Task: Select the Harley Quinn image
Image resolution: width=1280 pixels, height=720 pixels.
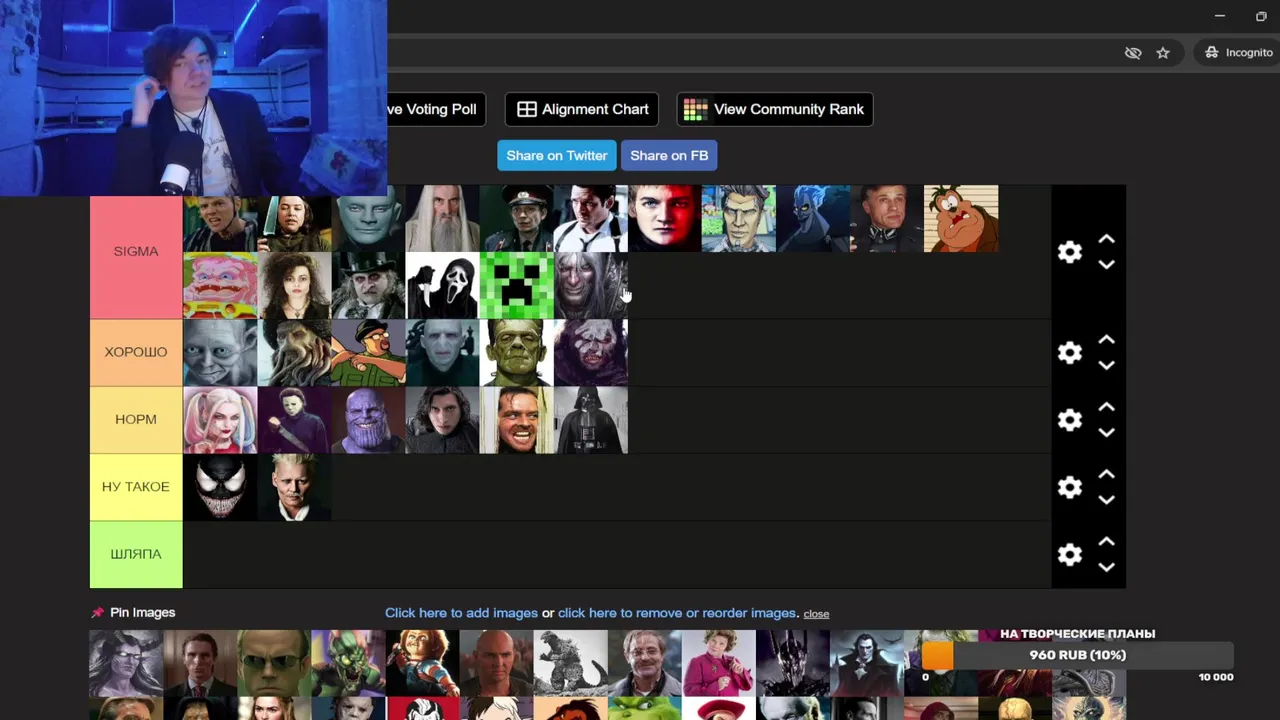Action: coord(220,420)
